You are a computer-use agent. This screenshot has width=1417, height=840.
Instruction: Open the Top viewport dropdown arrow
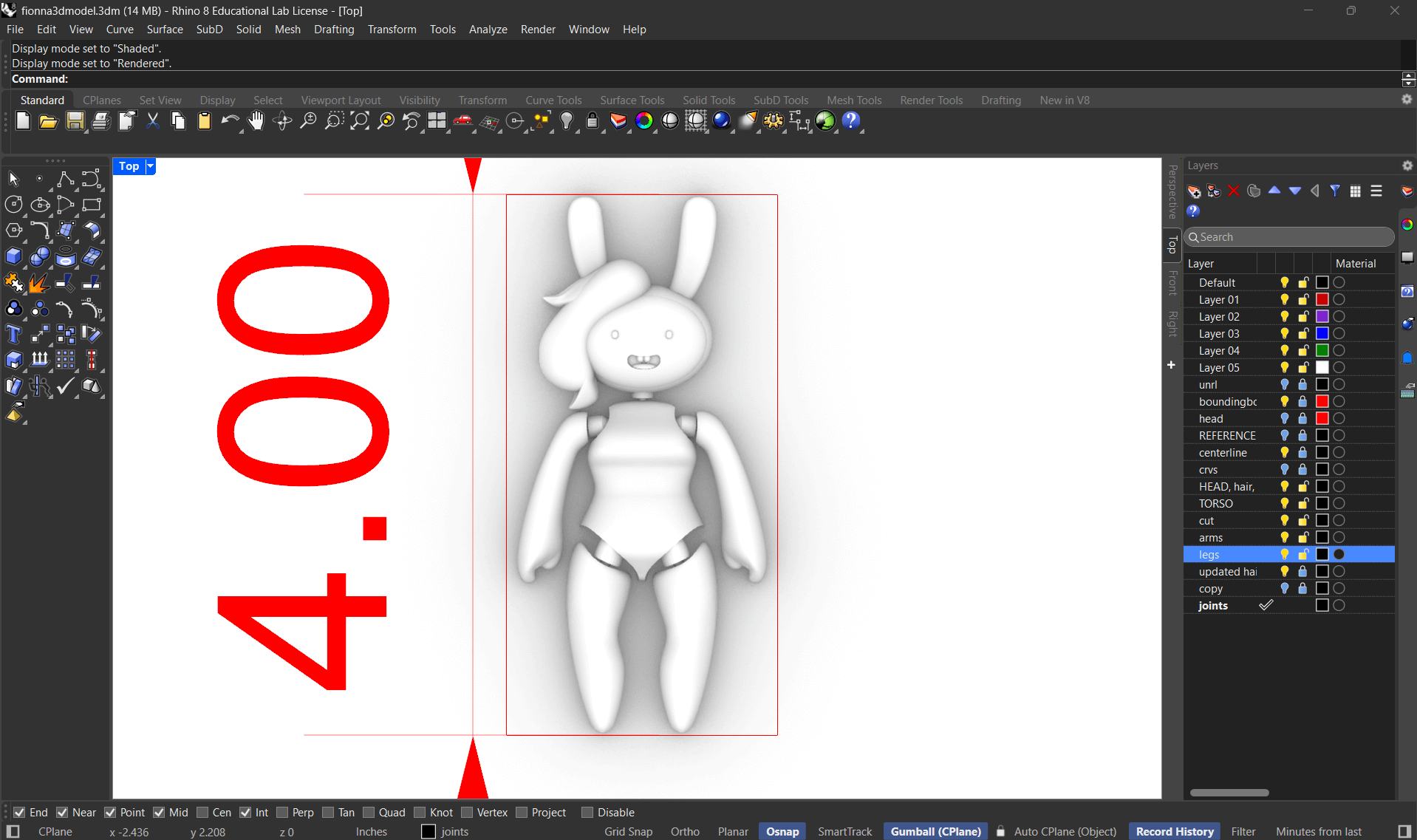pyautogui.click(x=150, y=166)
